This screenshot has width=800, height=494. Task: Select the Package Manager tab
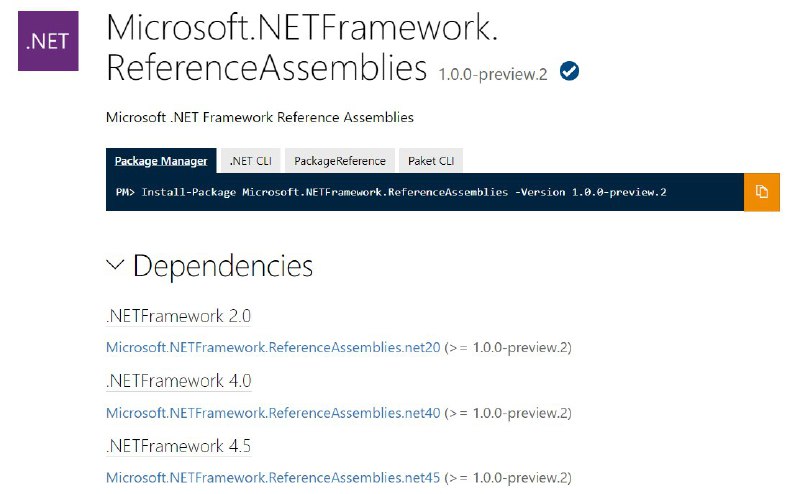pos(161,161)
